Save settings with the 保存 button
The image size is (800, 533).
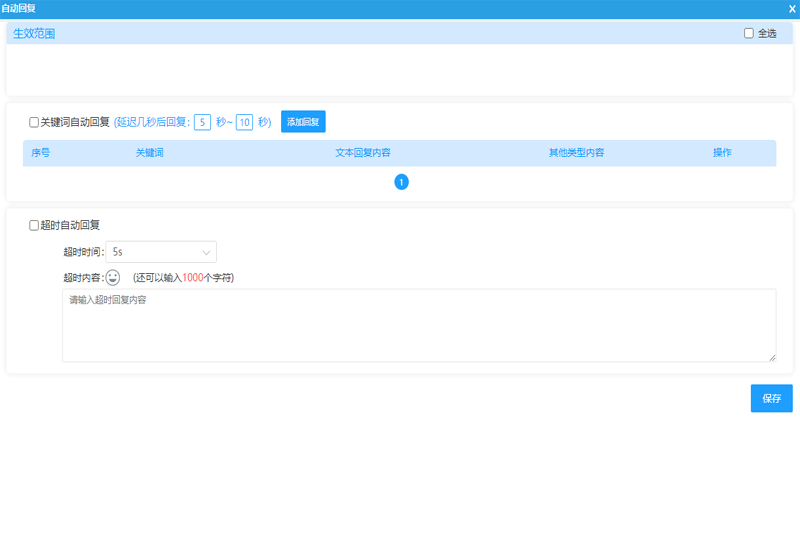pyautogui.click(x=771, y=398)
